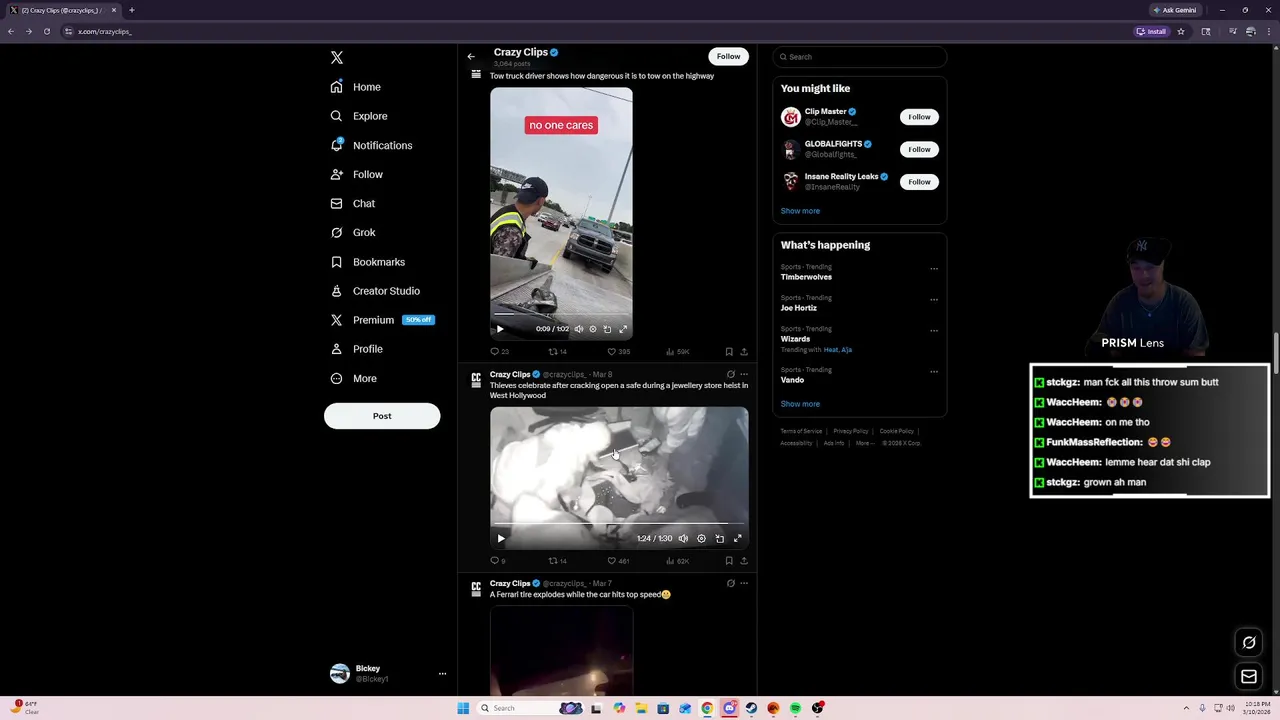Bookmark page with browser star icon
This screenshot has height=720, width=1280.
coord(1181,31)
